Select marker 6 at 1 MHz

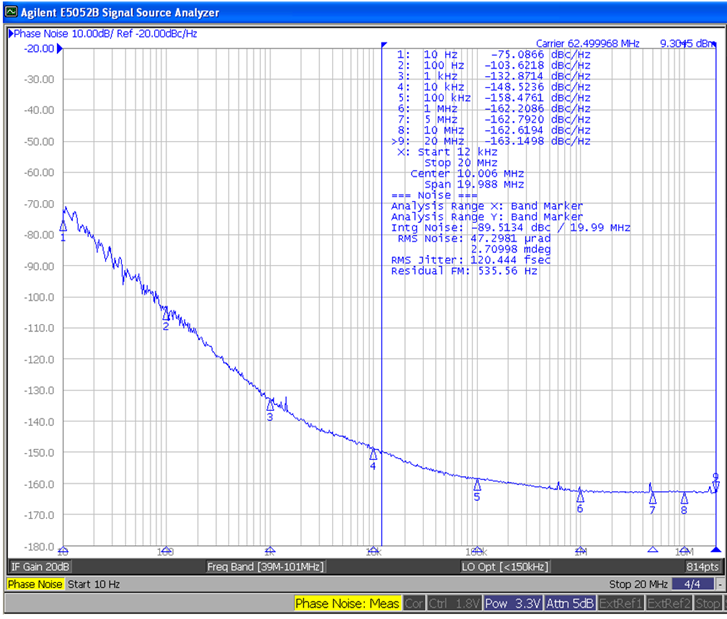[x=580, y=496]
